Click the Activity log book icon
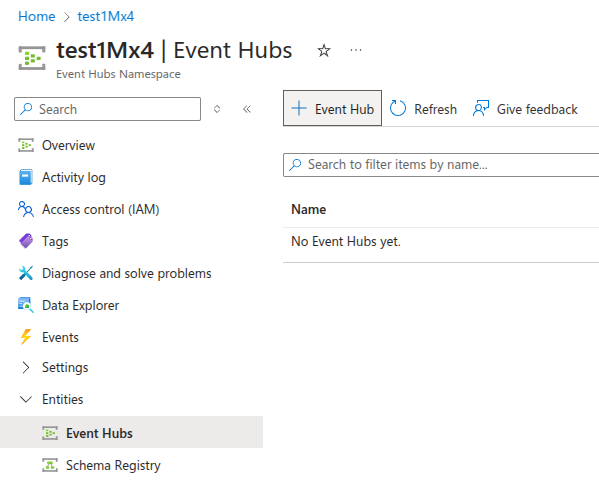The image size is (599, 482). tap(26, 177)
